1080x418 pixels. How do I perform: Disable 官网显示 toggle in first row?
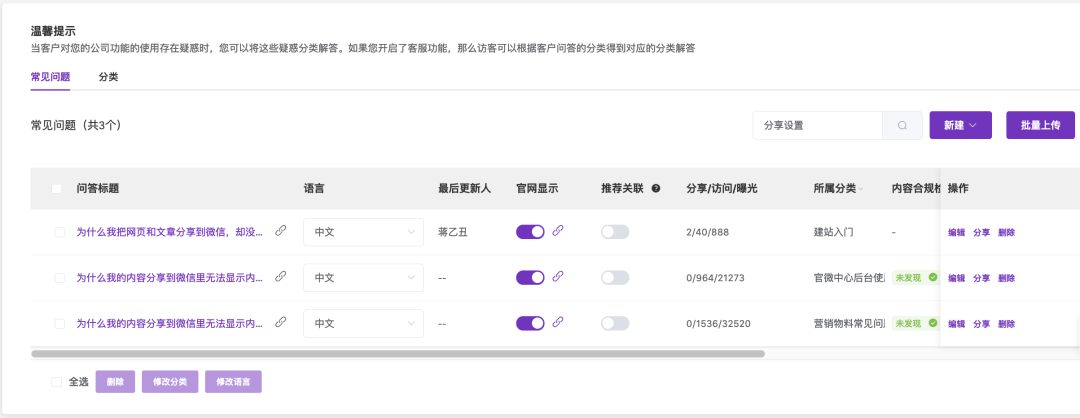pos(530,232)
